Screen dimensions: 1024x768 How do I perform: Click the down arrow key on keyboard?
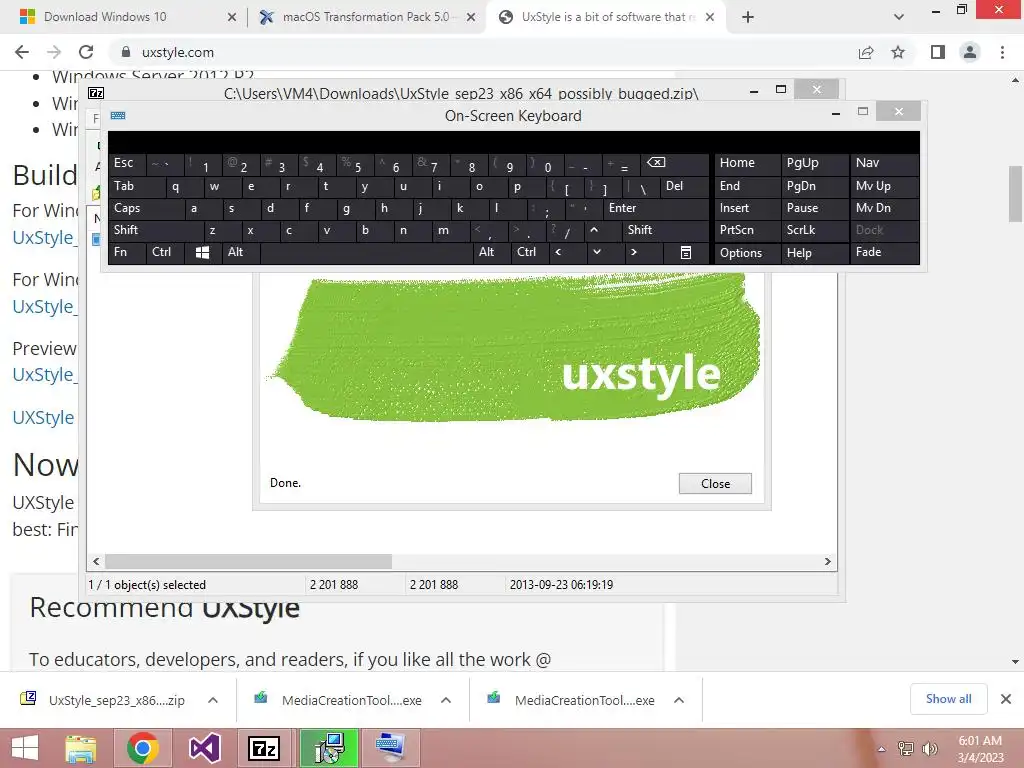tap(596, 252)
